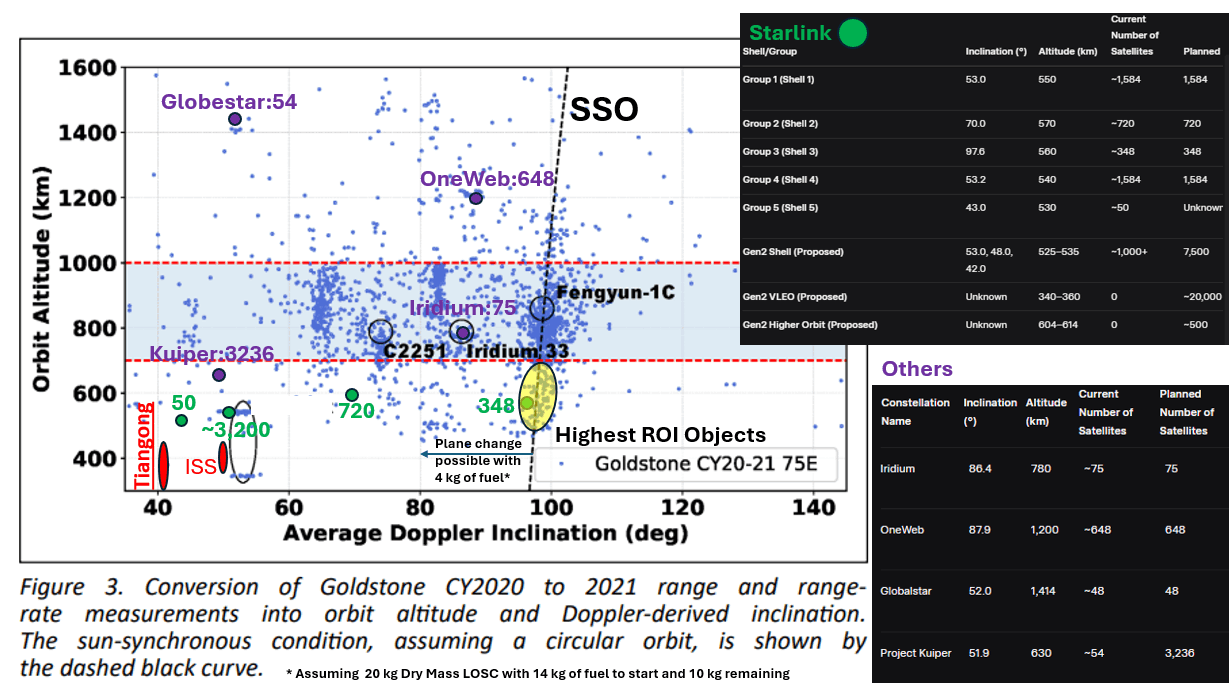Click the Others table heading
Viewport: 1232px width, 693px height.
pos(917,369)
